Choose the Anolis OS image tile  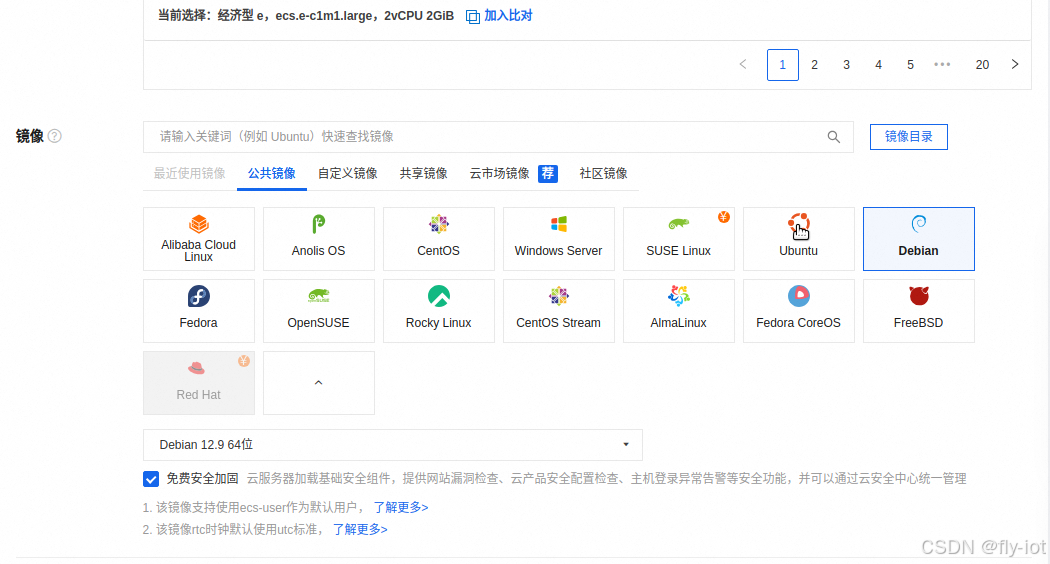point(319,239)
